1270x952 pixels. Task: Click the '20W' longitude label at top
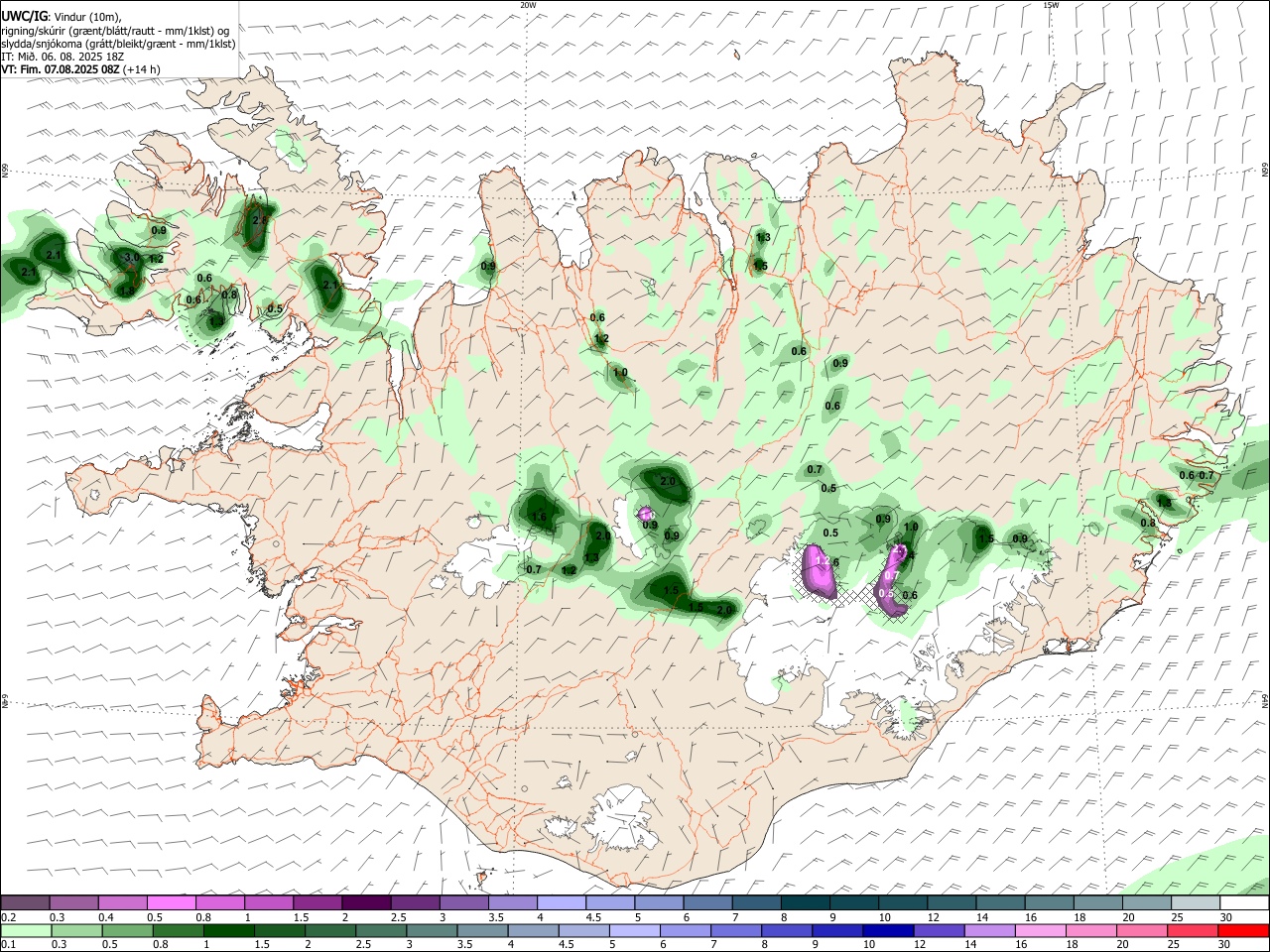click(528, 5)
